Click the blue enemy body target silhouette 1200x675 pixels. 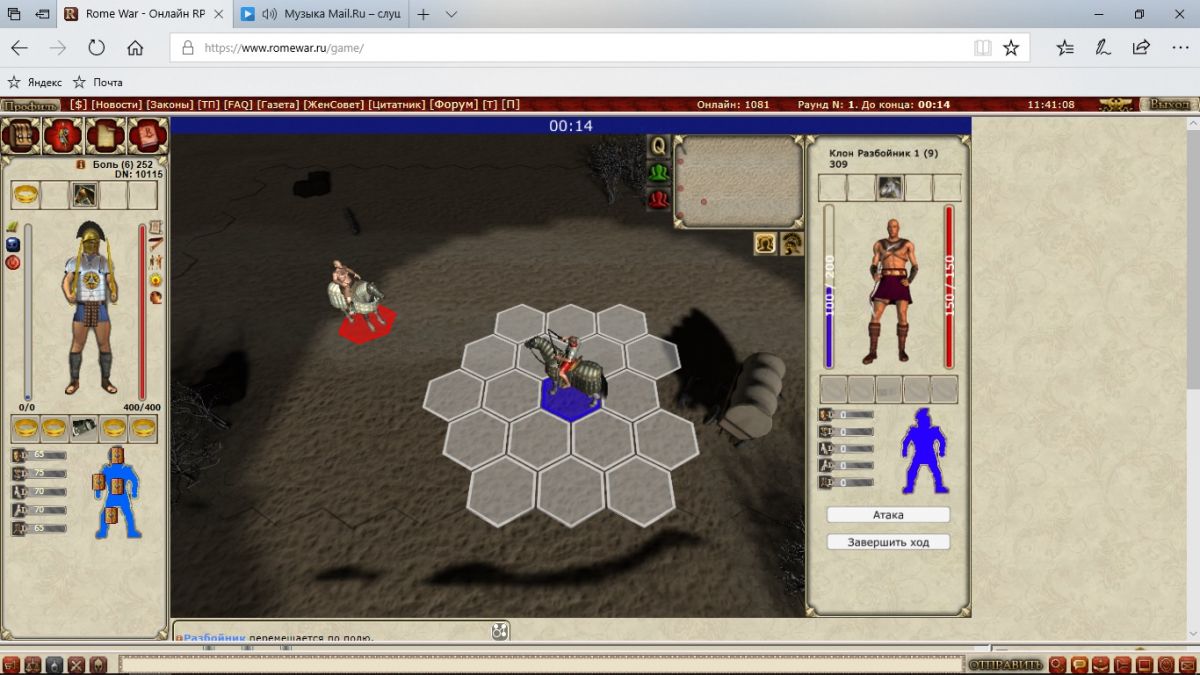click(x=924, y=450)
